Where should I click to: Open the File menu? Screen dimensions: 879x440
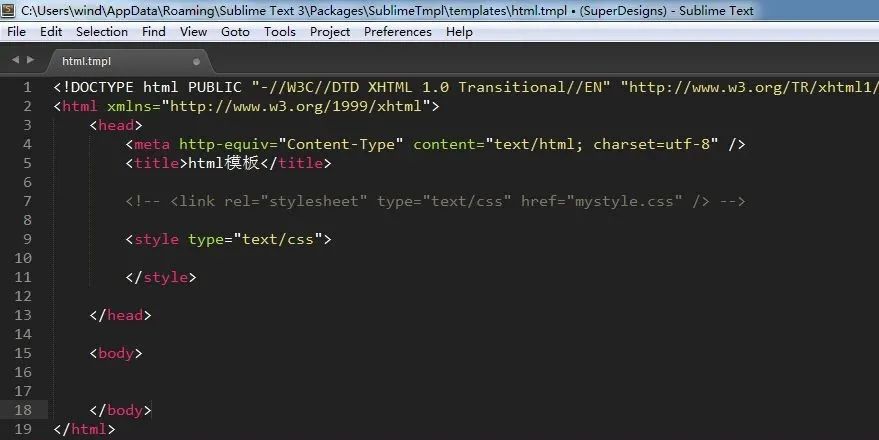click(16, 32)
